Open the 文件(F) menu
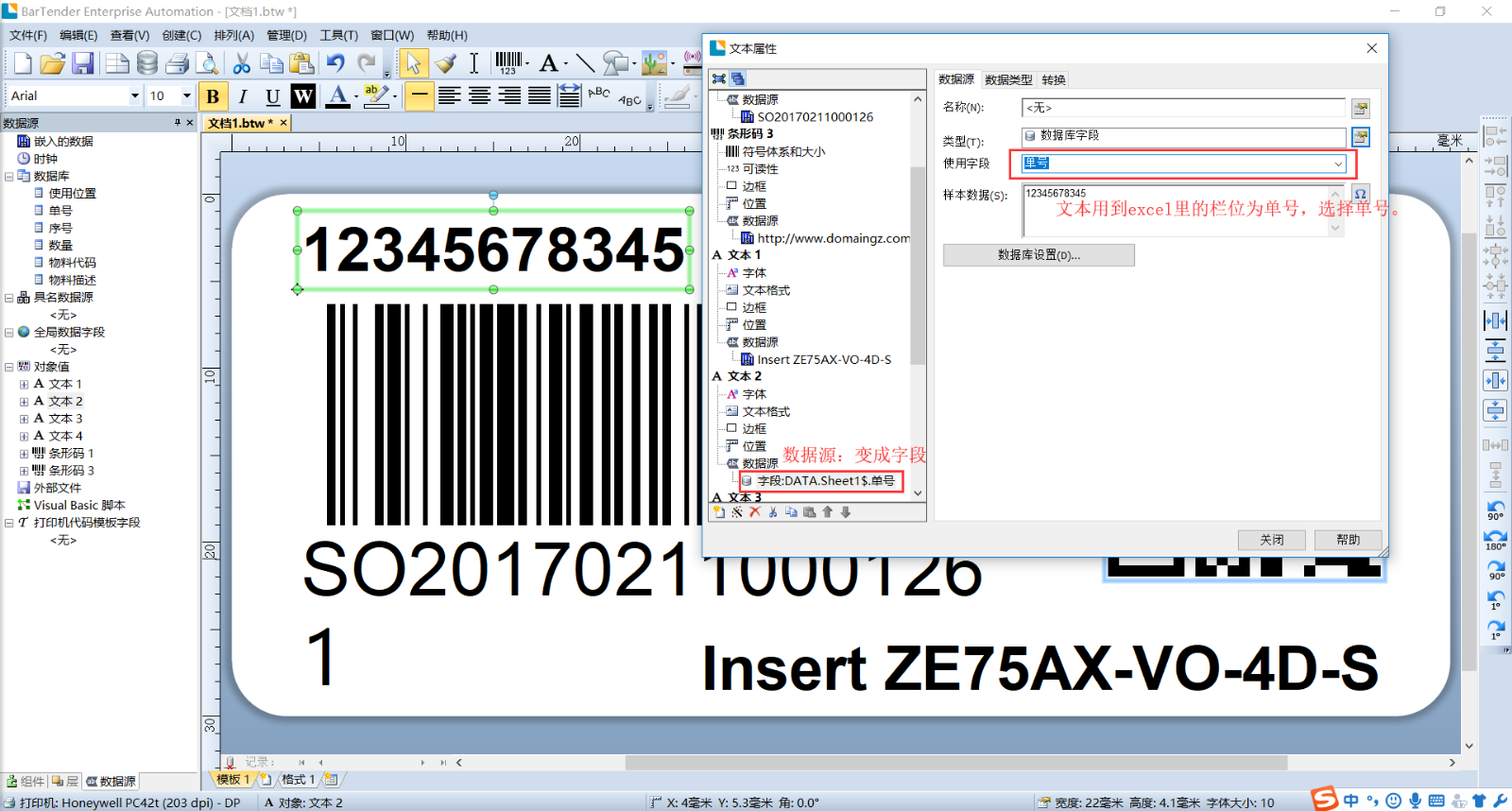Image resolution: width=1512 pixels, height=811 pixels. (28, 35)
